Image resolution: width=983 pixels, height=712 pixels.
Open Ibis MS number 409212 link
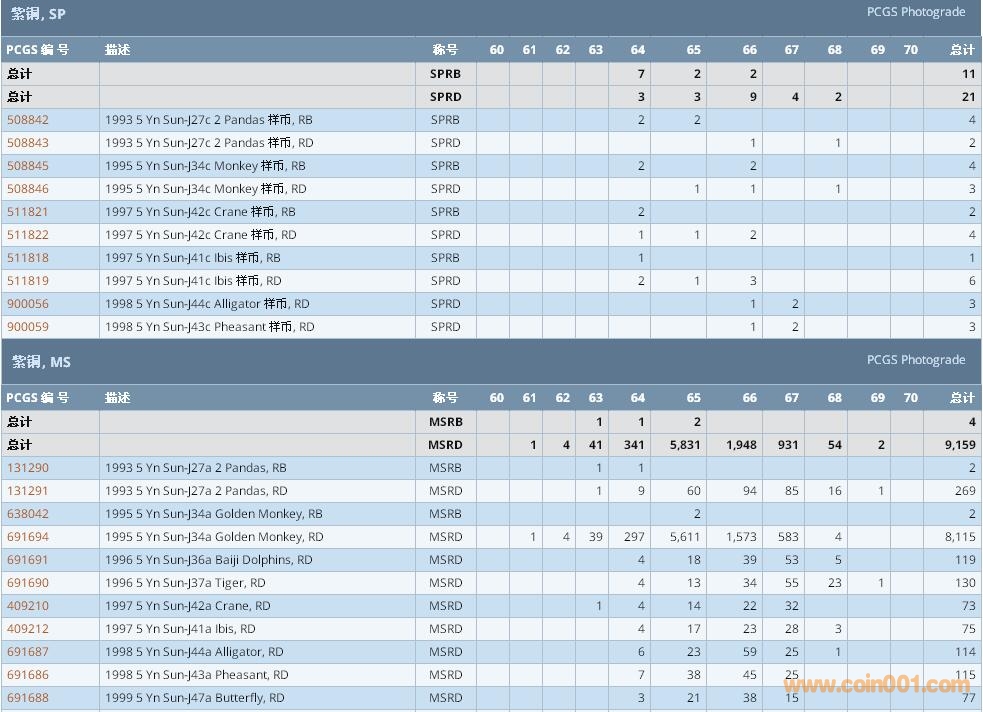[28, 629]
